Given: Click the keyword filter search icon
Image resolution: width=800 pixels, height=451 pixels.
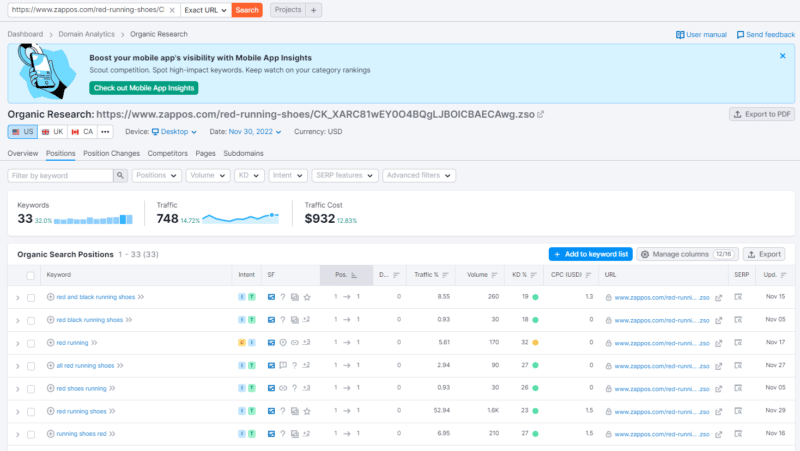Looking at the screenshot, I should coord(120,176).
